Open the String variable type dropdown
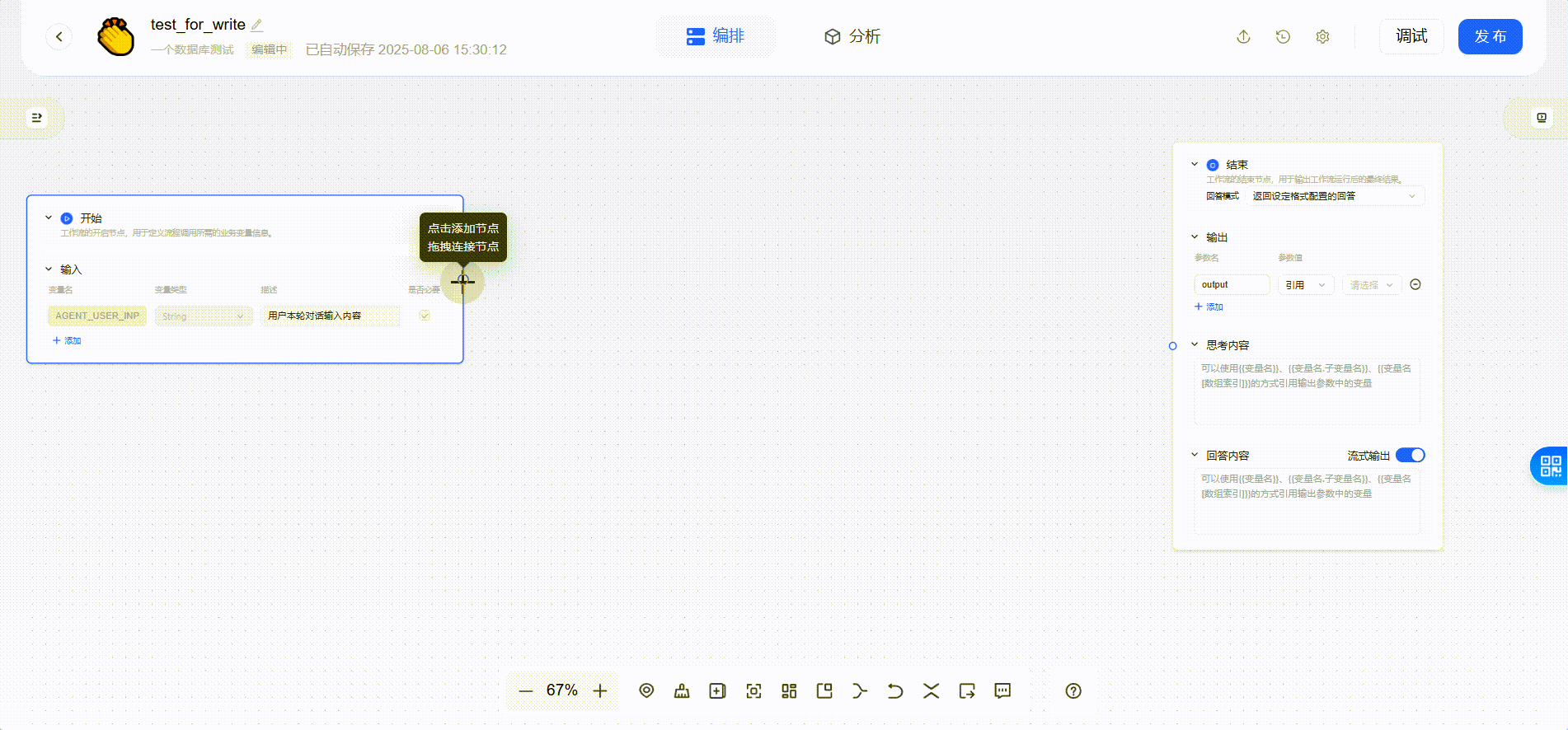 tap(204, 316)
